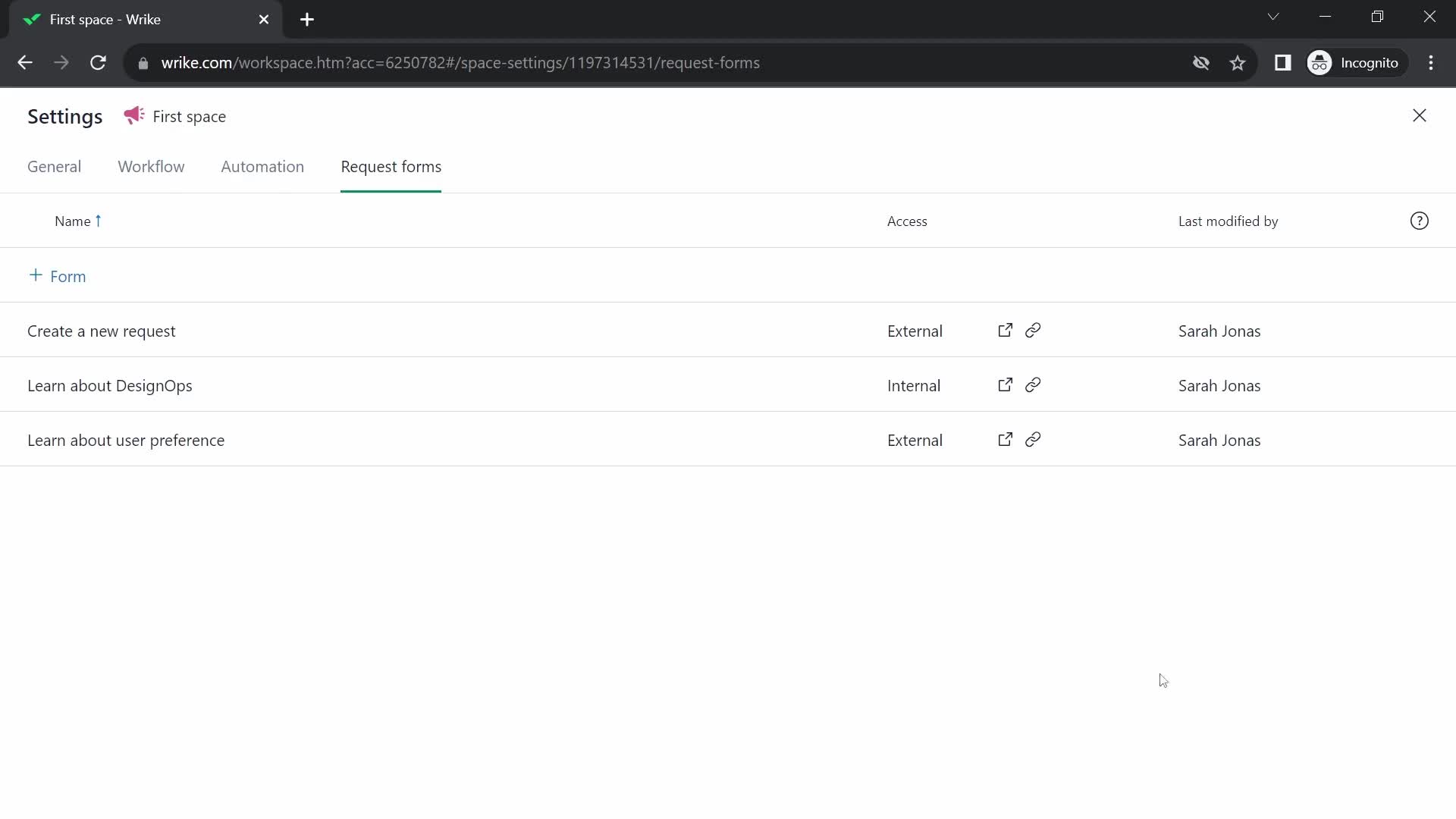Toggle the Name column sort arrow
The height and width of the screenshot is (819, 1456).
click(x=98, y=221)
